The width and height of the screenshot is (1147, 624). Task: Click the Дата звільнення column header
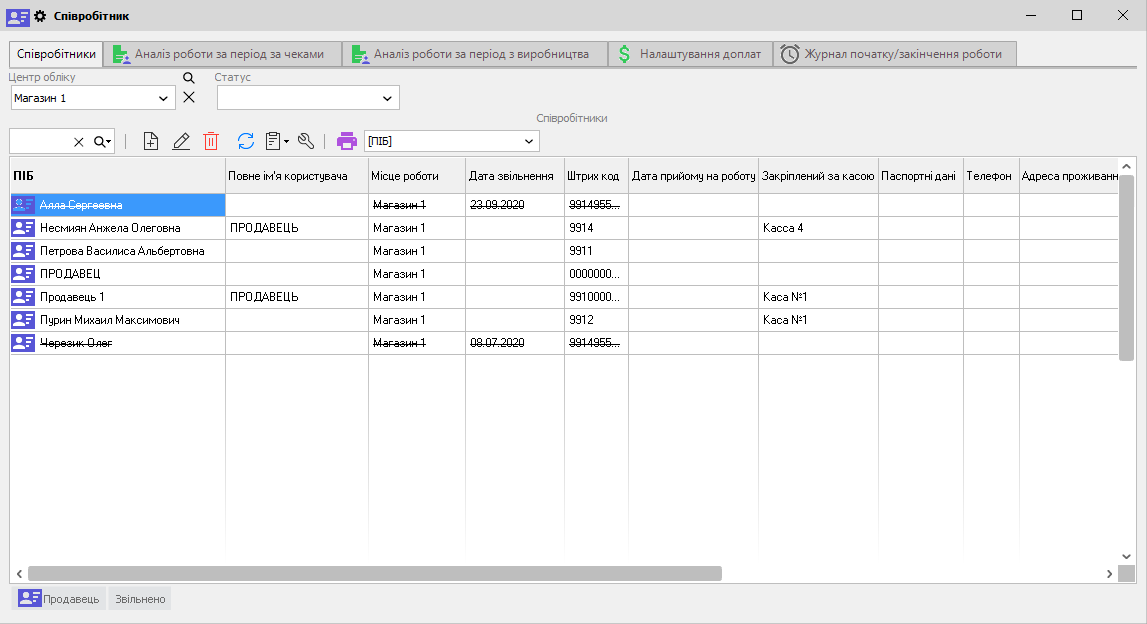click(x=514, y=176)
